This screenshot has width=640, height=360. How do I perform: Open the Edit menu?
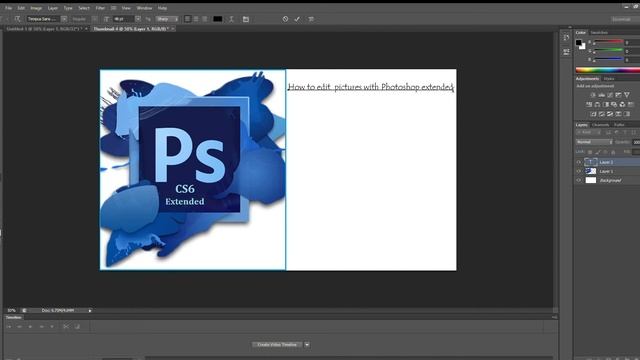21,8
